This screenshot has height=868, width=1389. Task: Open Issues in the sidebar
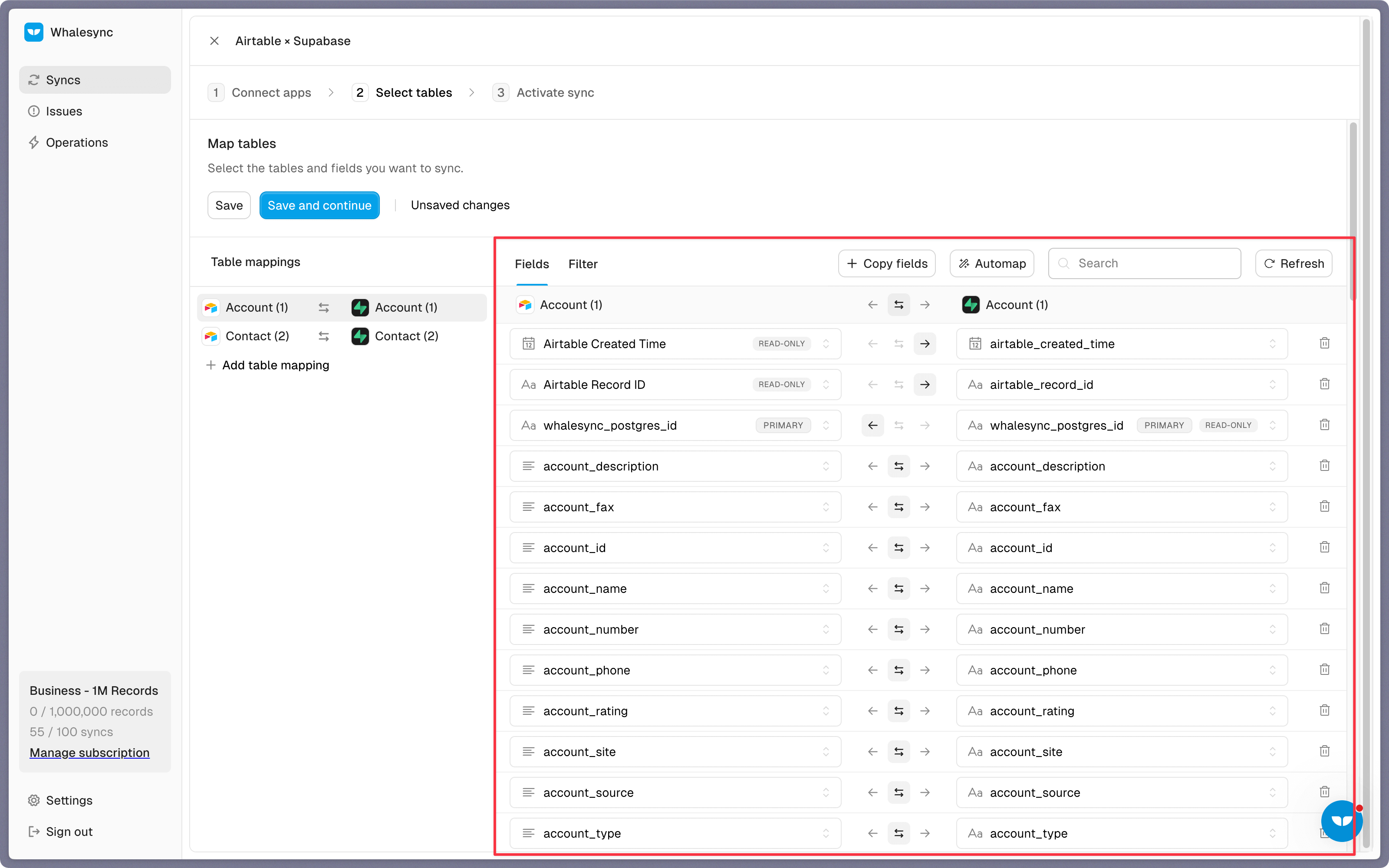point(95,112)
